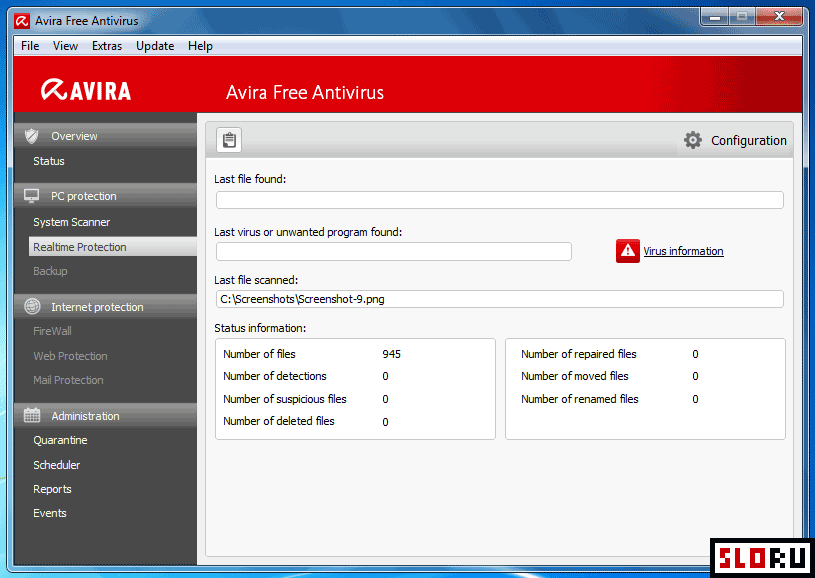Click the 'Last file found:' label

point(250,179)
